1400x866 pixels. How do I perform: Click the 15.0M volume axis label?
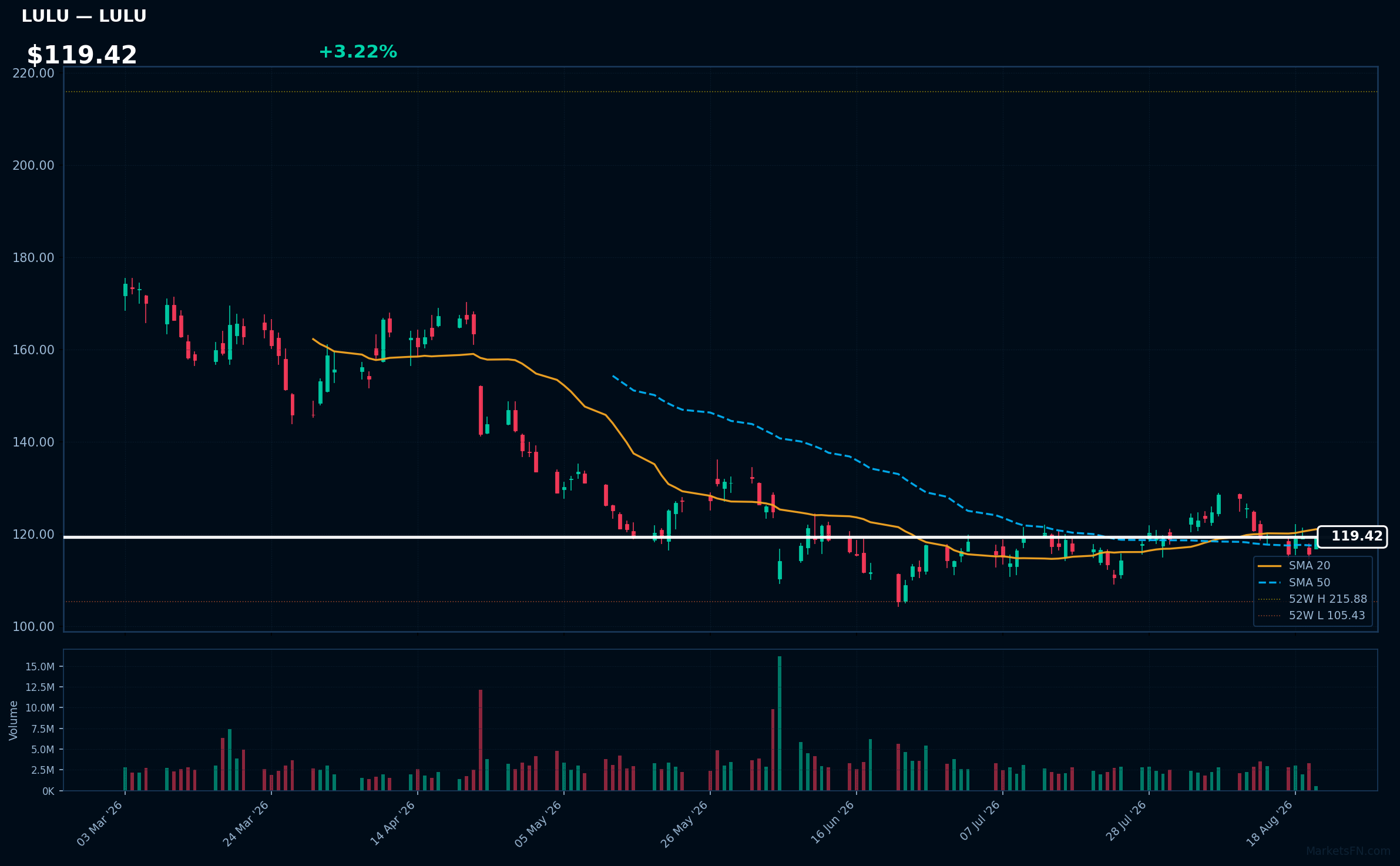point(40,667)
